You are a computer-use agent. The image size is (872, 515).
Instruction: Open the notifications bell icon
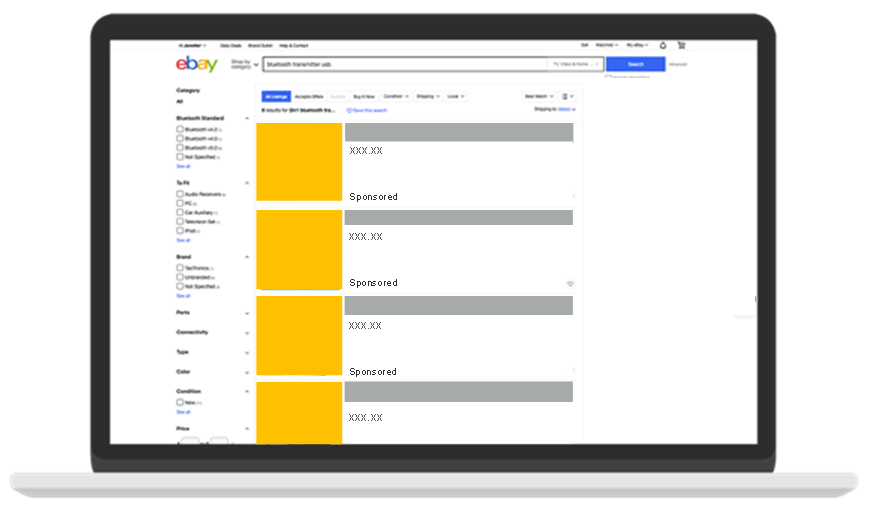tap(663, 45)
